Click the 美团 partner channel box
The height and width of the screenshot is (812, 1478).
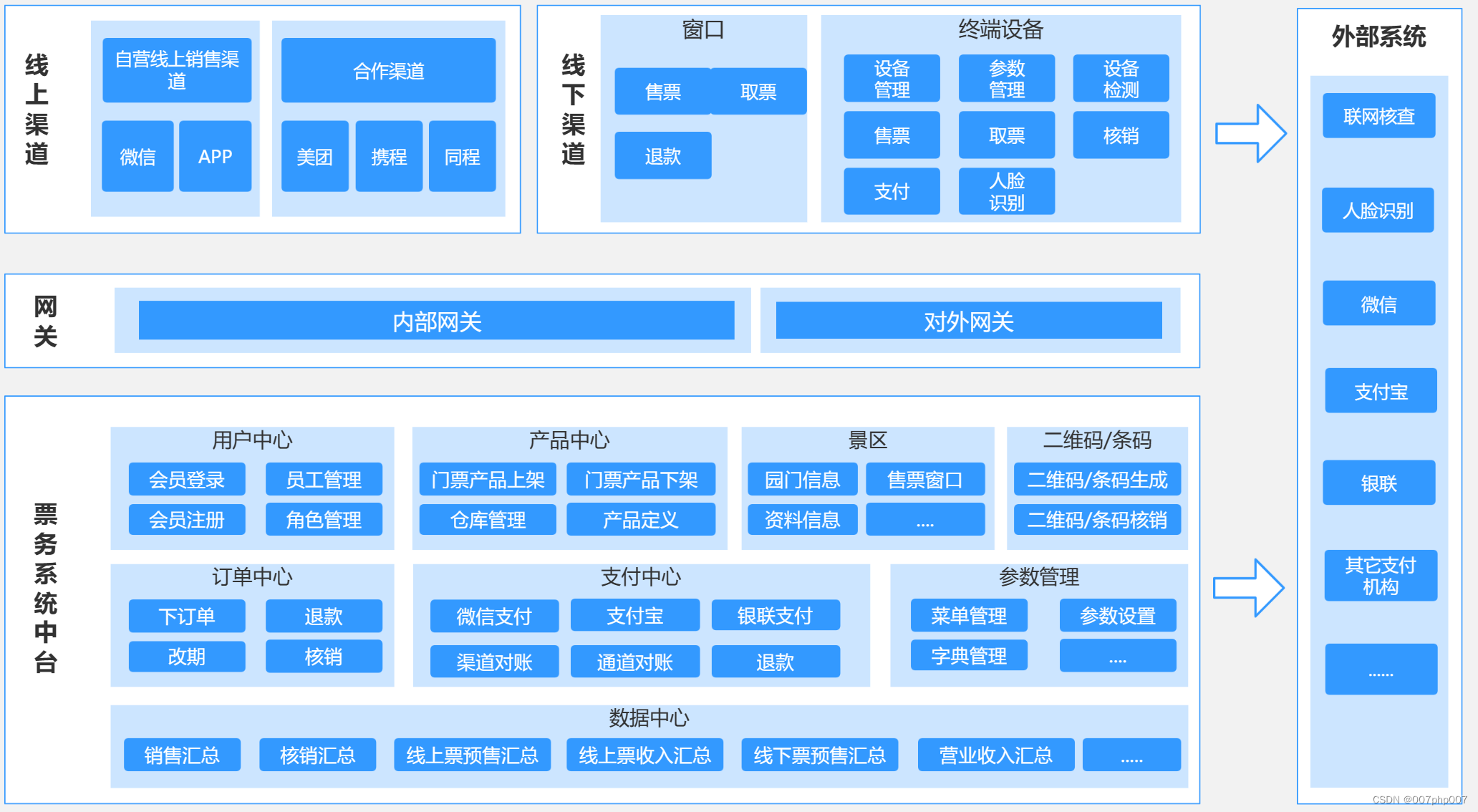pos(314,156)
